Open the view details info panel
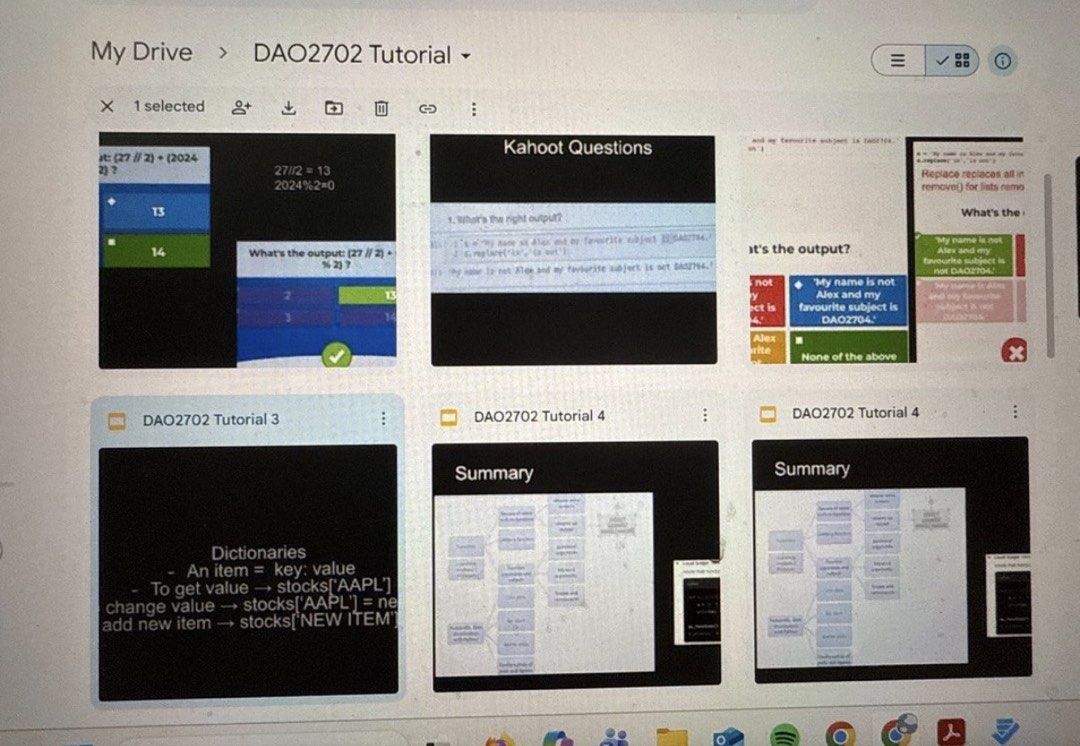The height and width of the screenshot is (746, 1080). pos(1003,61)
